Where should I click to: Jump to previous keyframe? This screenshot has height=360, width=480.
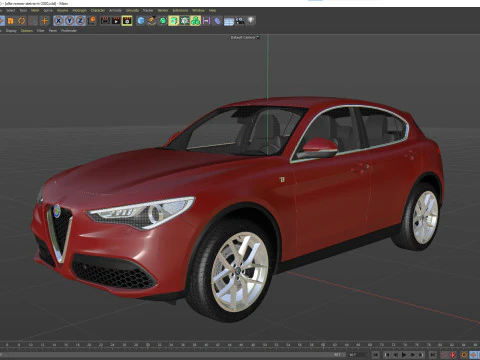[387, 355]
